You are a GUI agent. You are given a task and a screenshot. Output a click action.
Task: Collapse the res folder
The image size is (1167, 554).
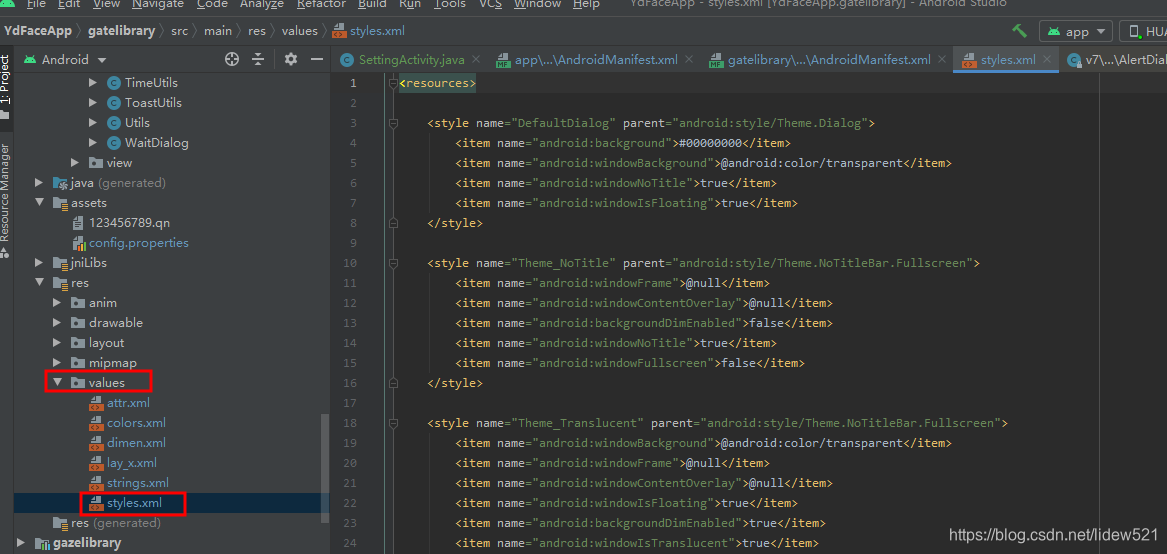tap(39, 283)
